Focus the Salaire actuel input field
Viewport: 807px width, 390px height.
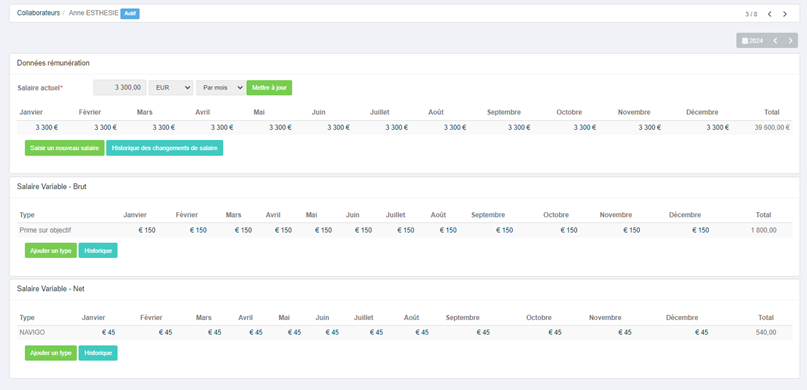tap(119, 87)
